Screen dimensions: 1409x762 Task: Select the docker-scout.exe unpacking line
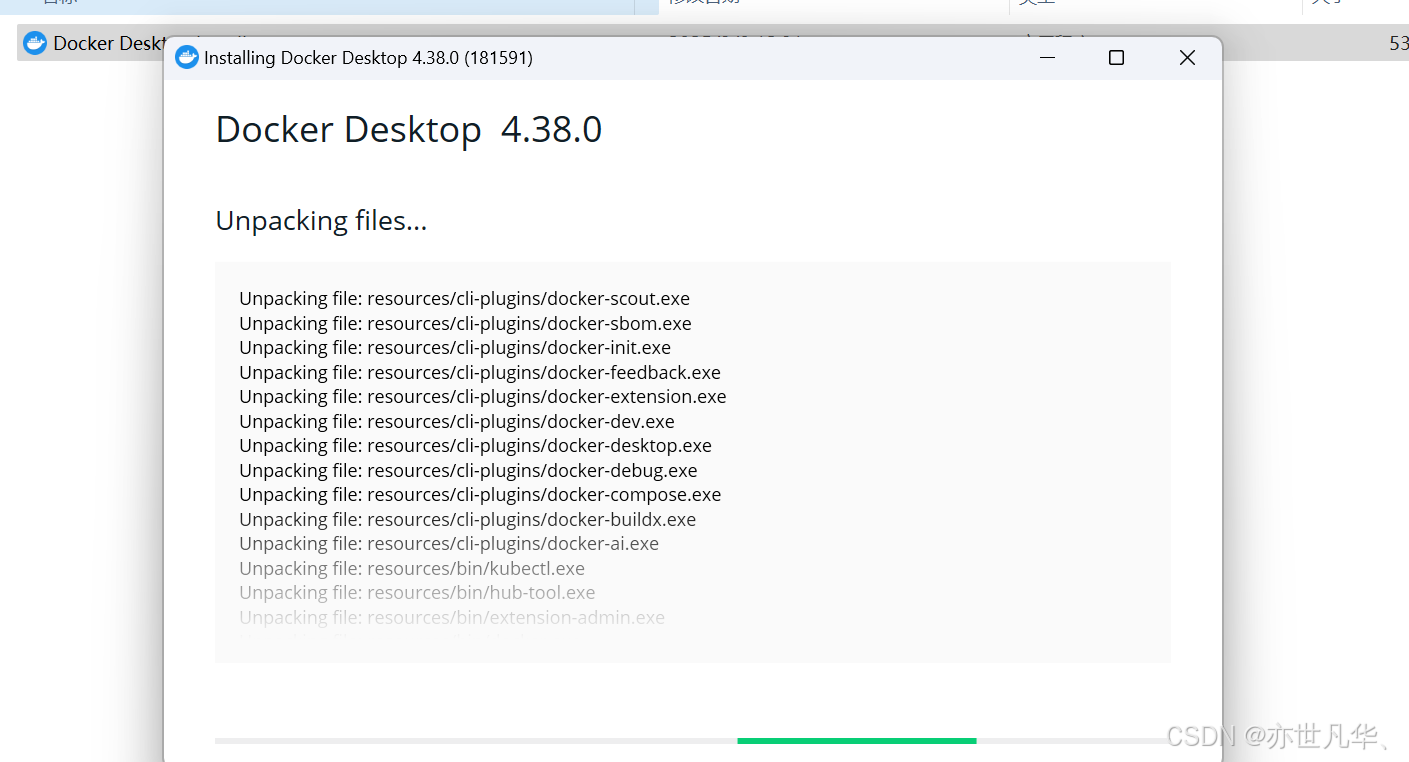(x=465, y=299)
